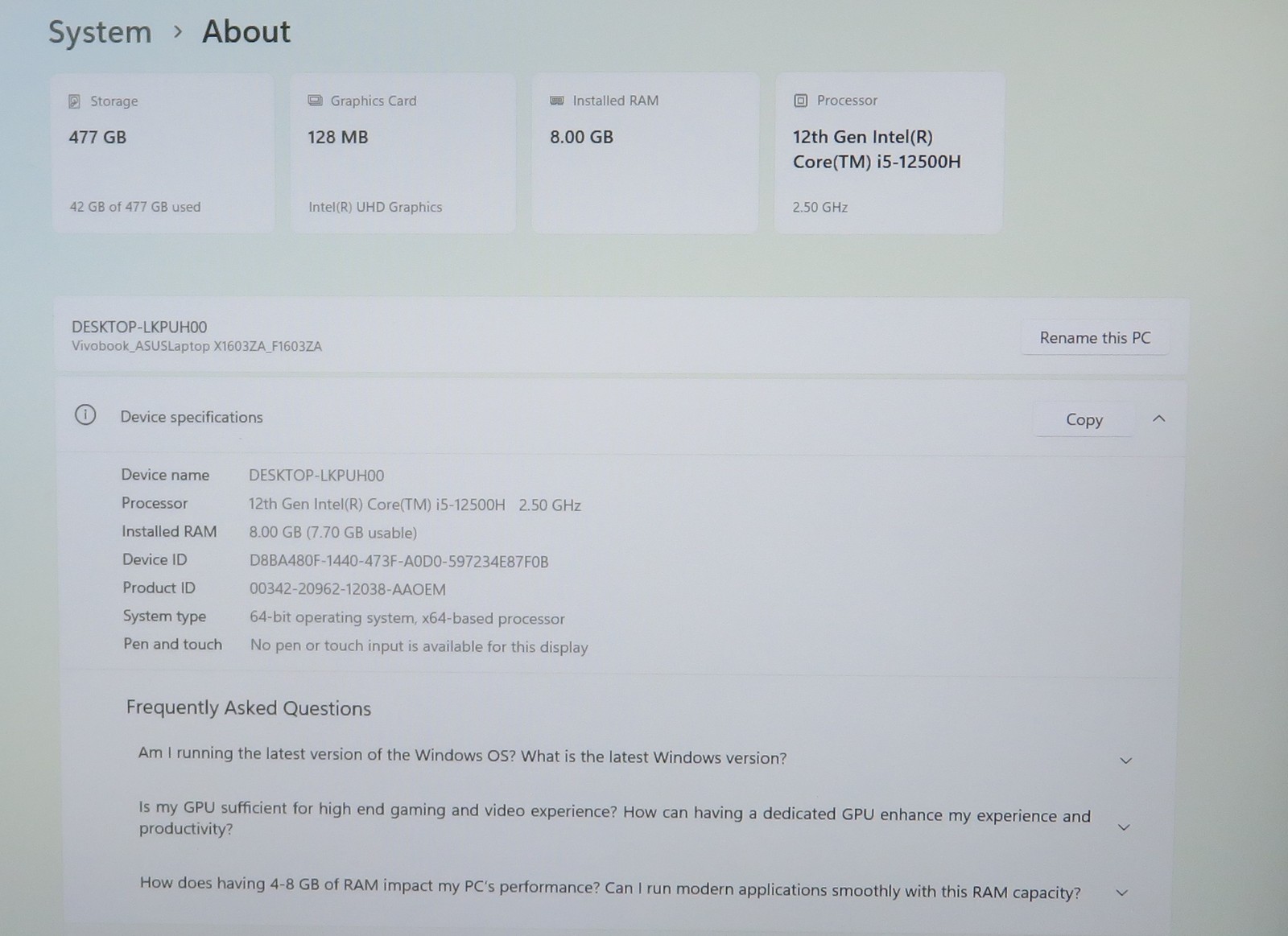Screen dimensions: 1288x936
Task: Click the Graphics Card icon
Action: [315, 101]
